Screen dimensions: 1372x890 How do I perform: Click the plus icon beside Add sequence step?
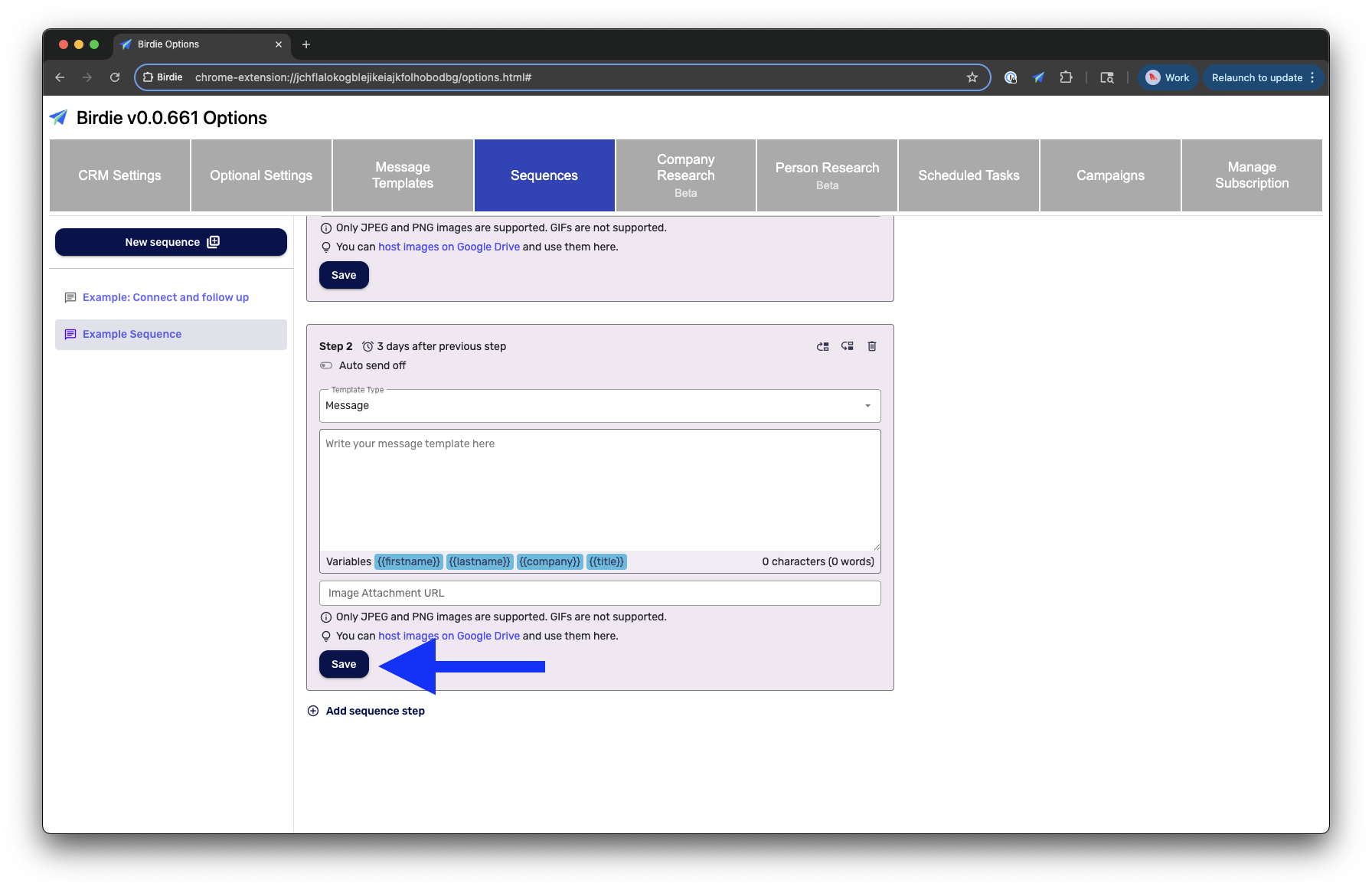click(x=313, y=711)
